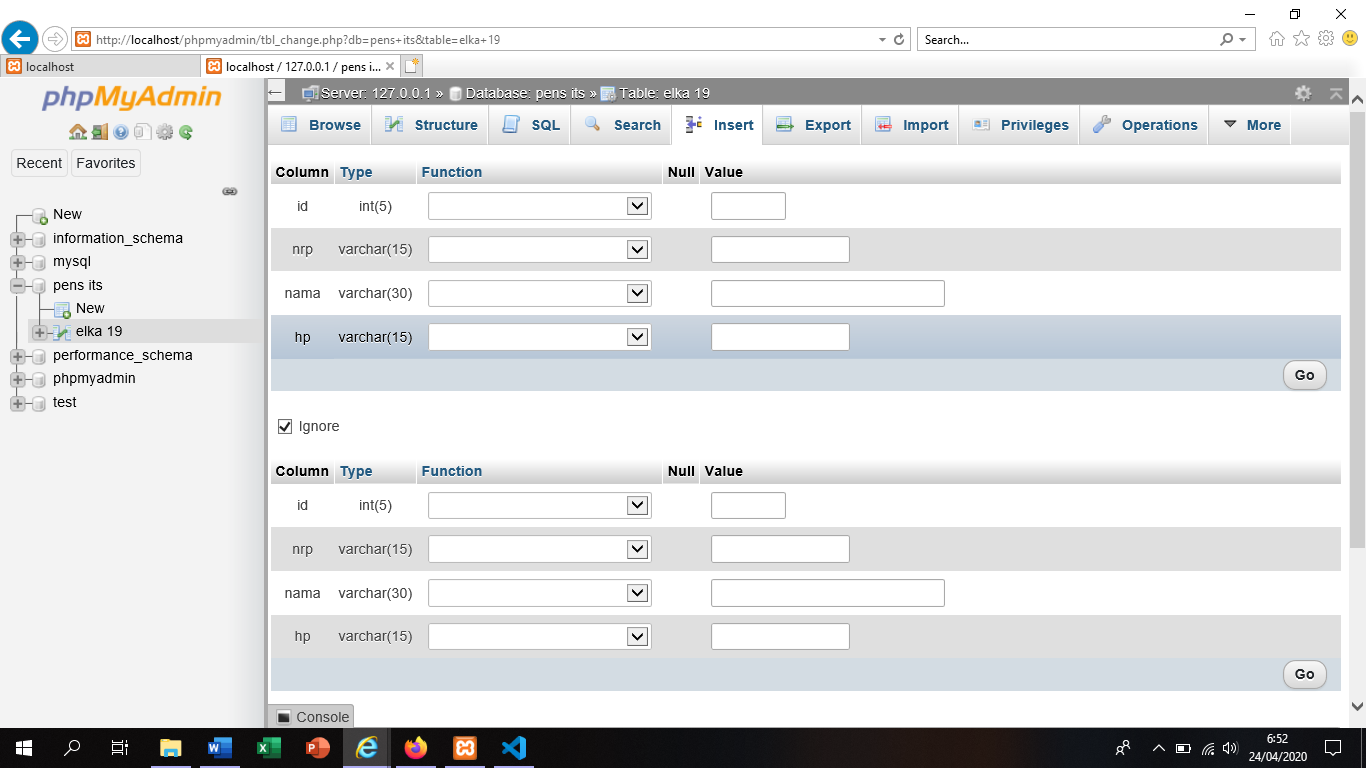
Task: Click the test database icon
Action: [39, 403]
